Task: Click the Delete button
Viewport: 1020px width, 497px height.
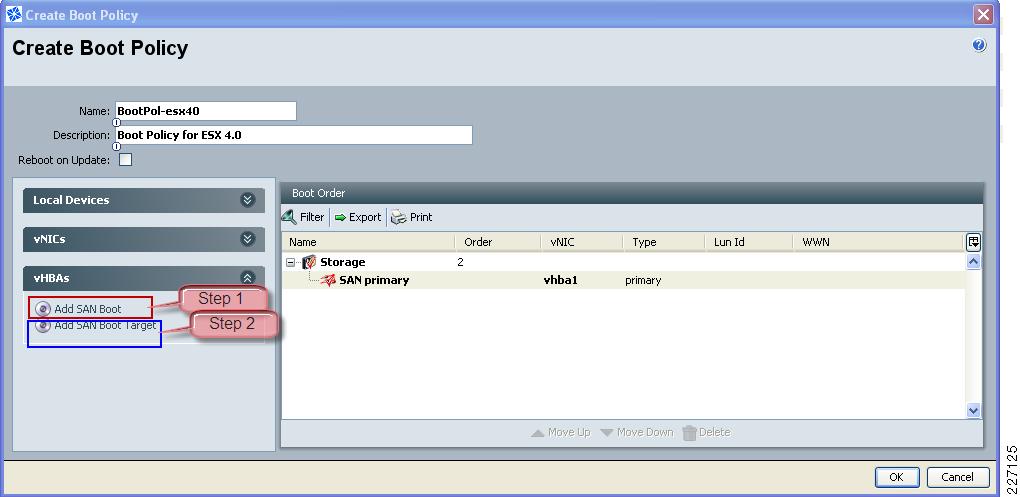Action: pos(706,432)
